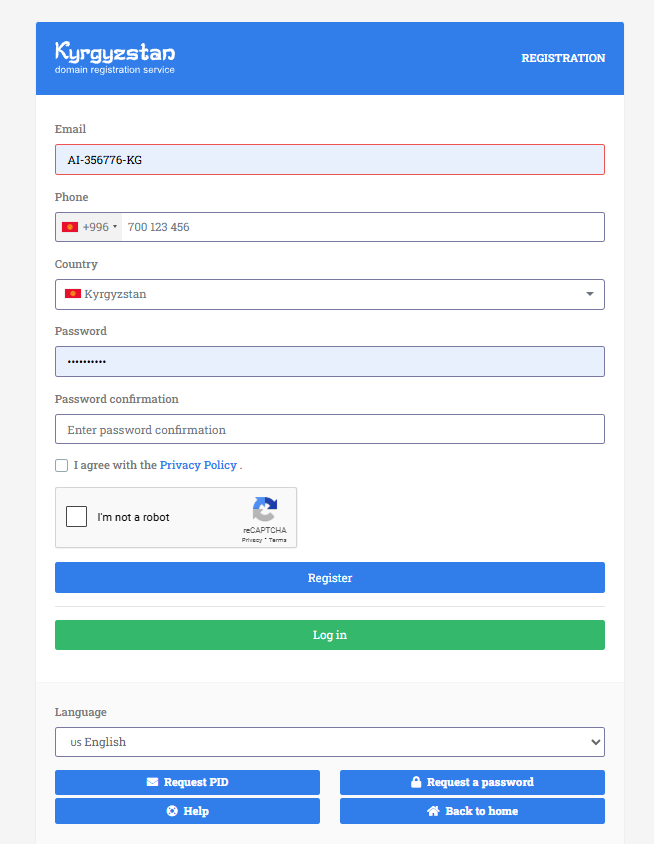Image resolution: width=654 pixels, height=844 pixels.
Task: Click the lock icon on Request a password
Action: pos(416,782)
